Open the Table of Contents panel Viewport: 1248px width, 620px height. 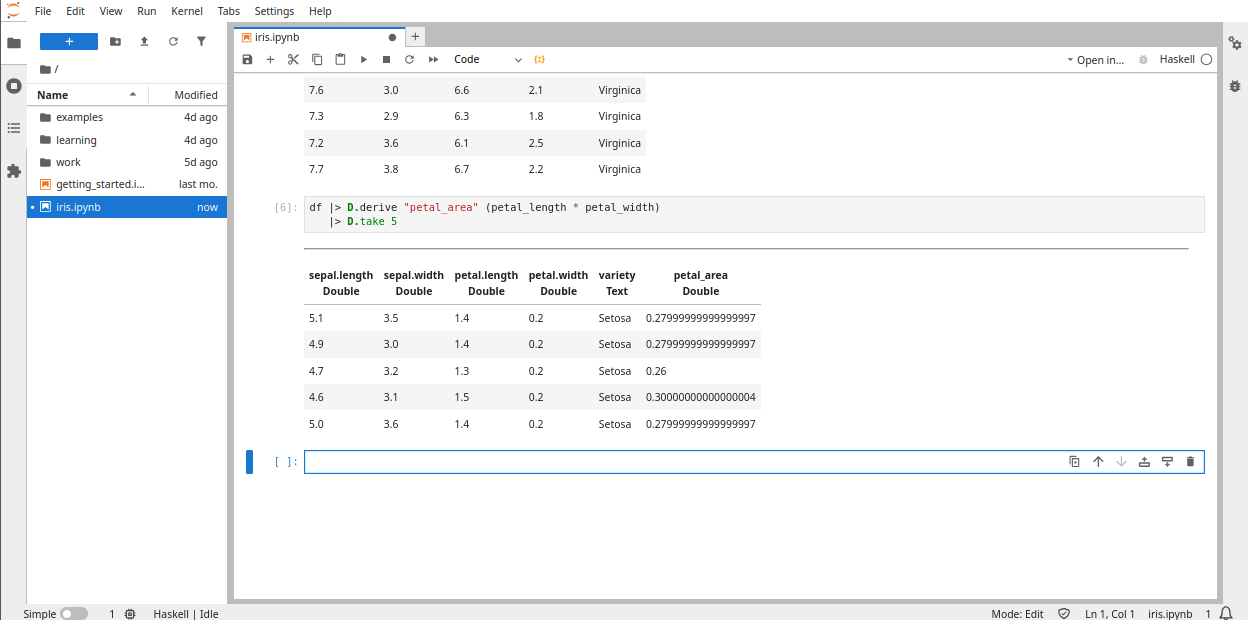coord(14,128)
